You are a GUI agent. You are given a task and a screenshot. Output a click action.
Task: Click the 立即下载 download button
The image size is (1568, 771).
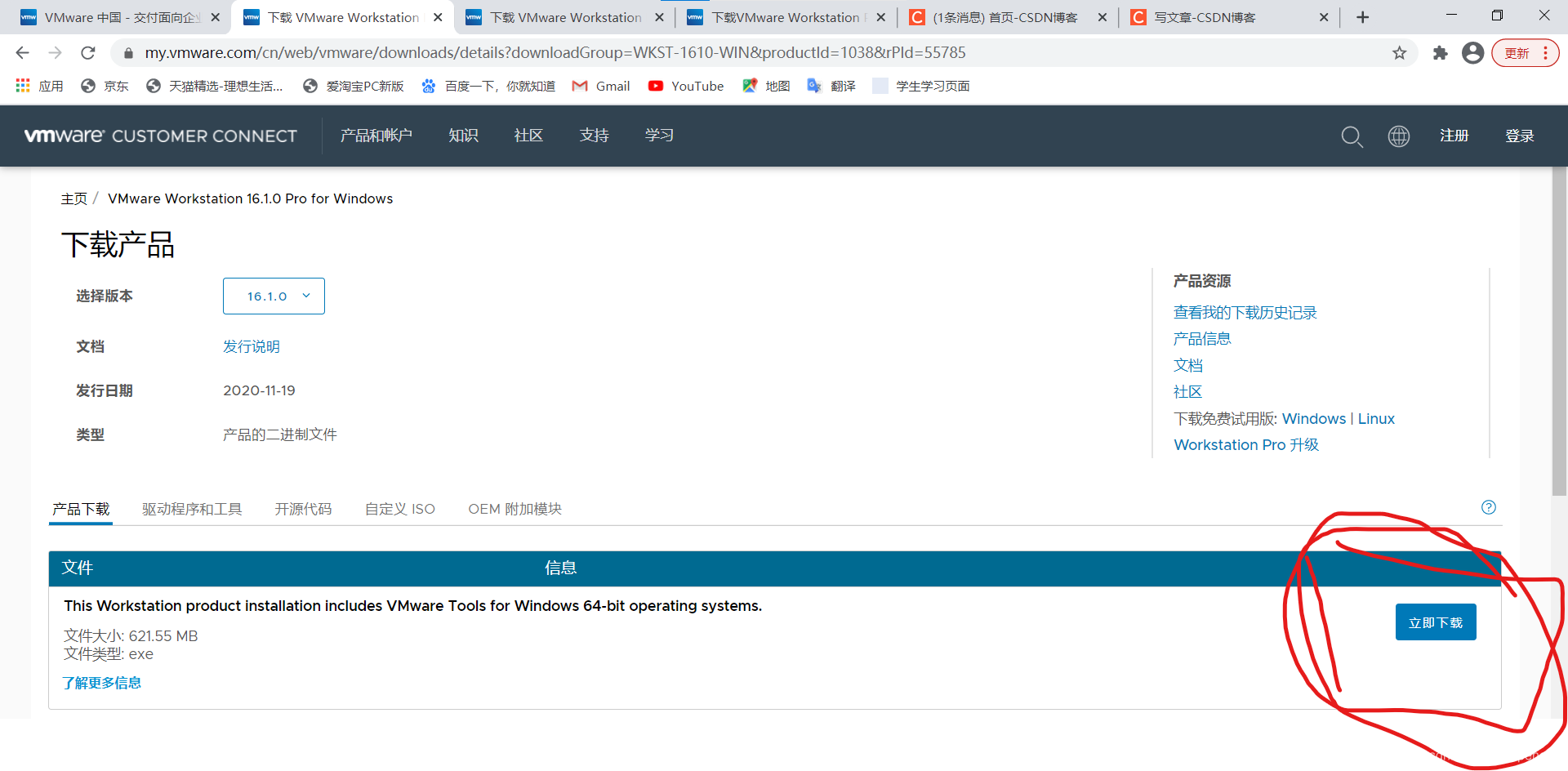pos(1436,622)
